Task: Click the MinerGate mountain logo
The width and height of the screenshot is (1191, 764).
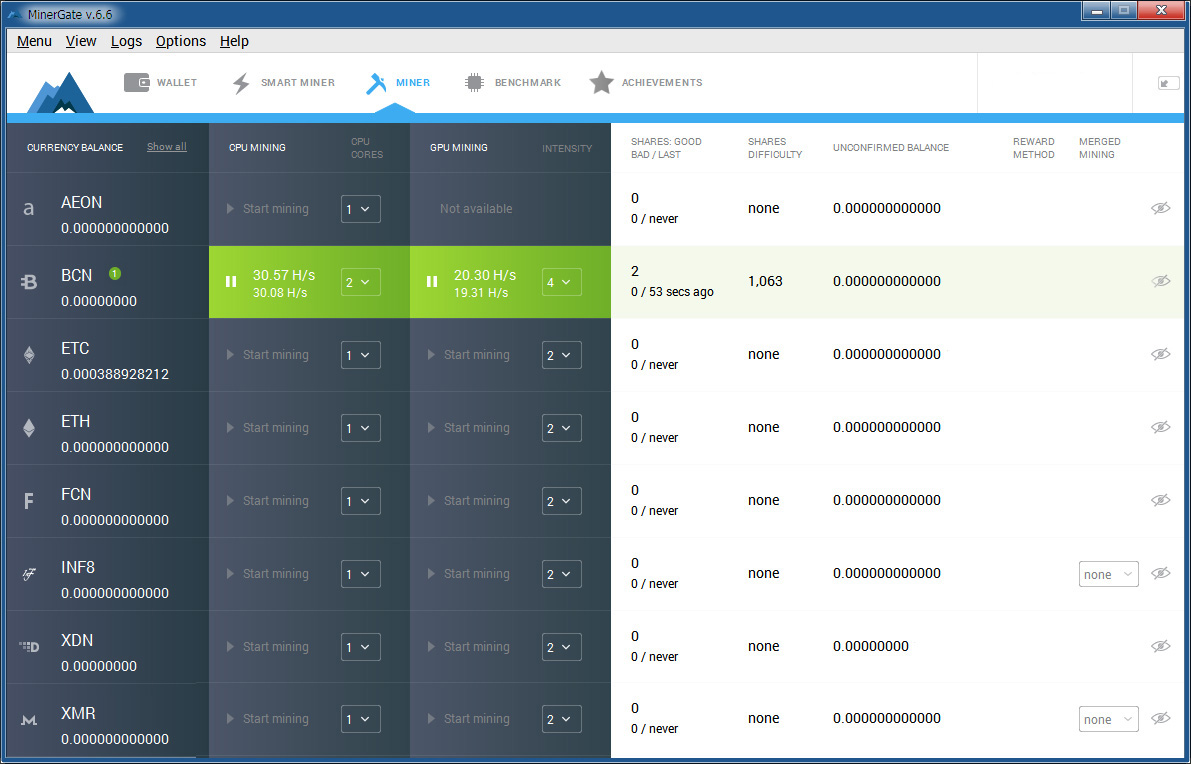Action: [61, 93]
